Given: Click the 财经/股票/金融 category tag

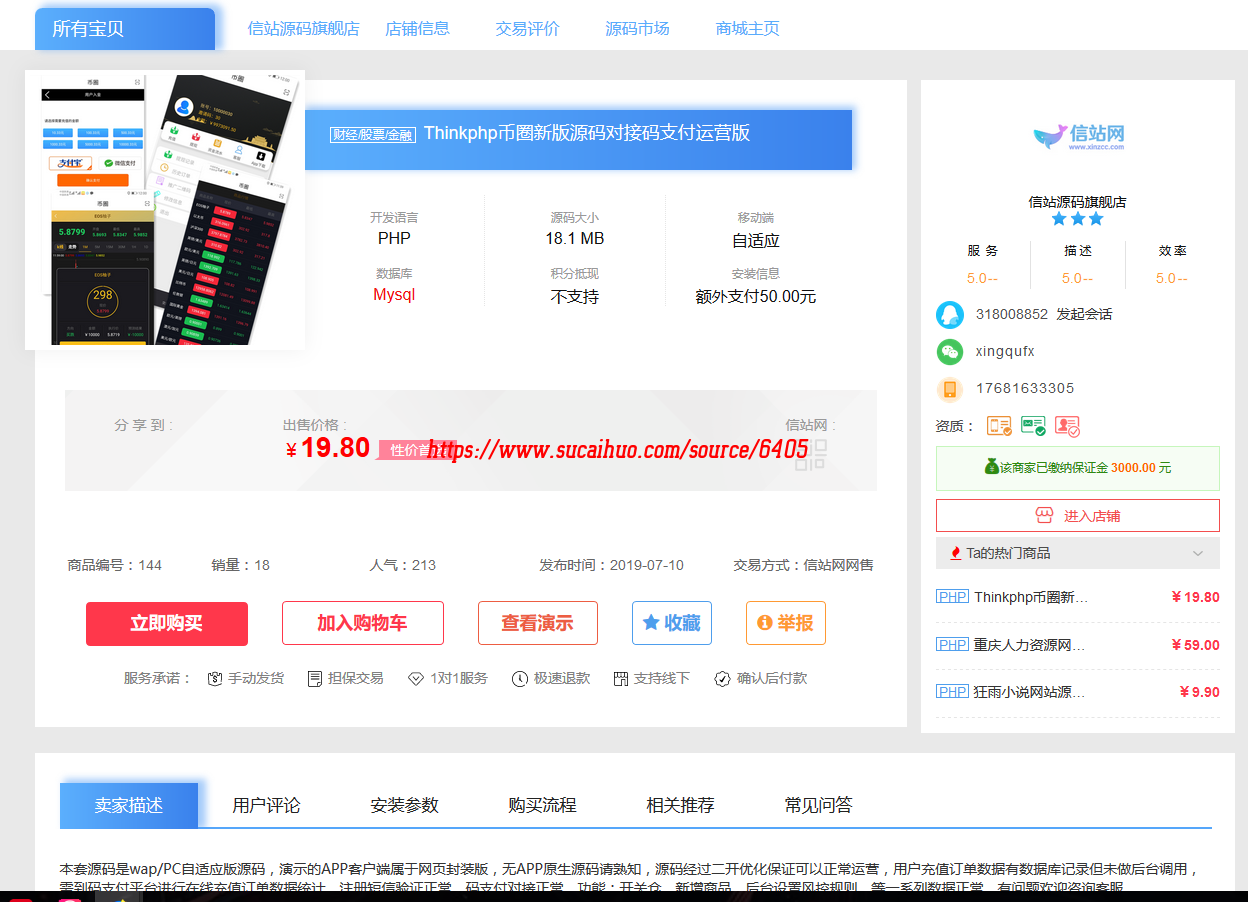Looking at the screenshot, I should [x=372, y=135].
